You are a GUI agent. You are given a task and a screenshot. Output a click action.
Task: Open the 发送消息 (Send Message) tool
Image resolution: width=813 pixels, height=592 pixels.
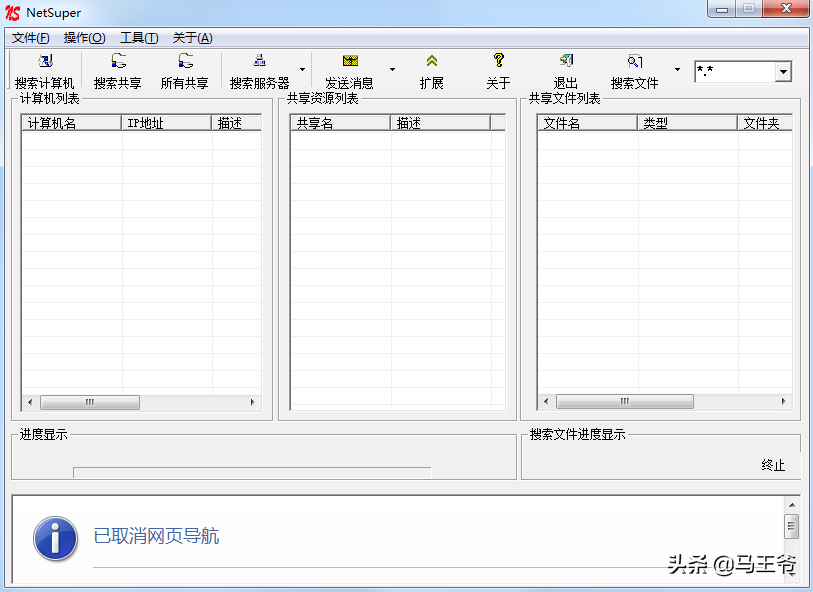click(349, 70)
